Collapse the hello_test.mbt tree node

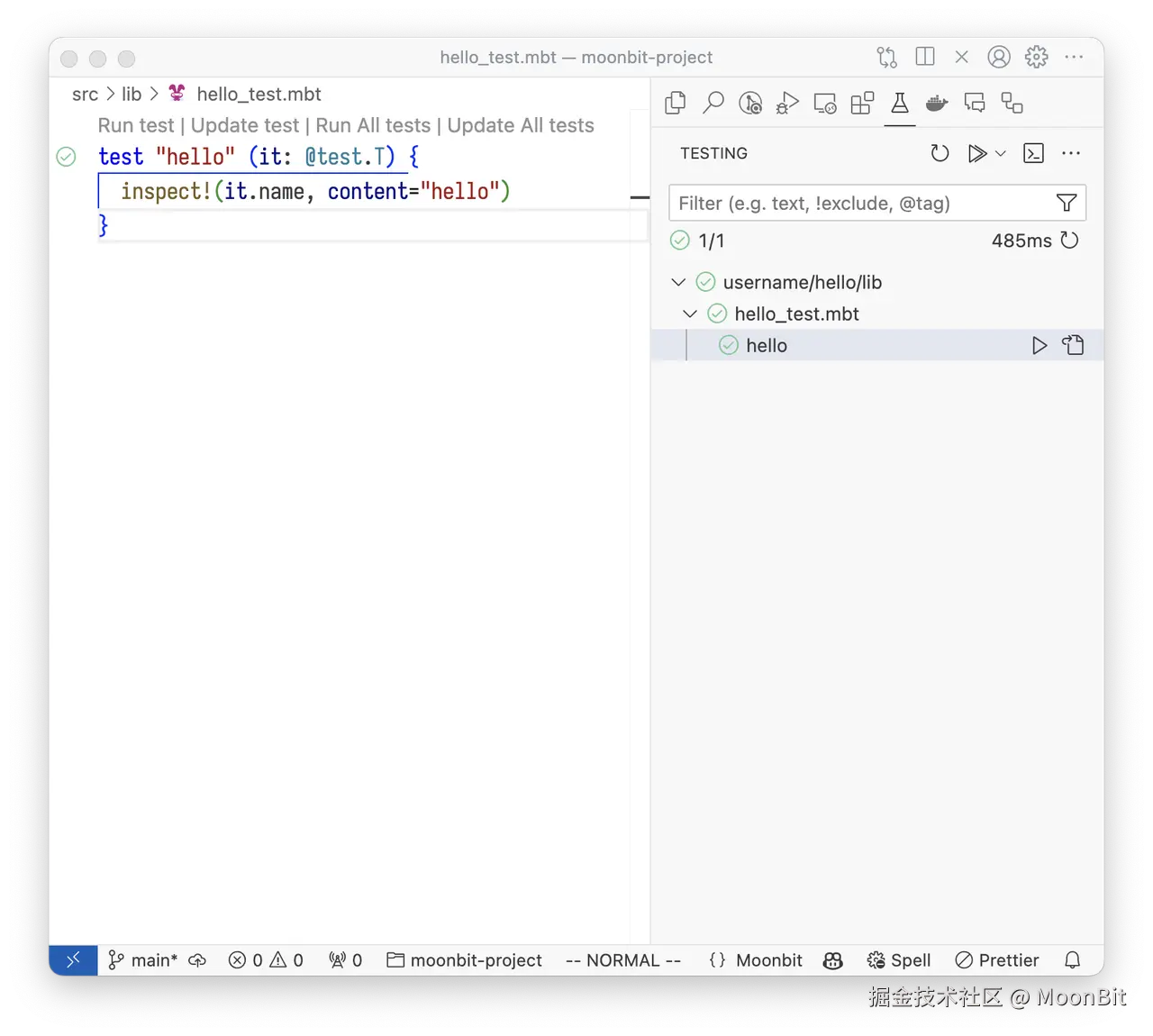pyautogui.click(x=690, y=314)
